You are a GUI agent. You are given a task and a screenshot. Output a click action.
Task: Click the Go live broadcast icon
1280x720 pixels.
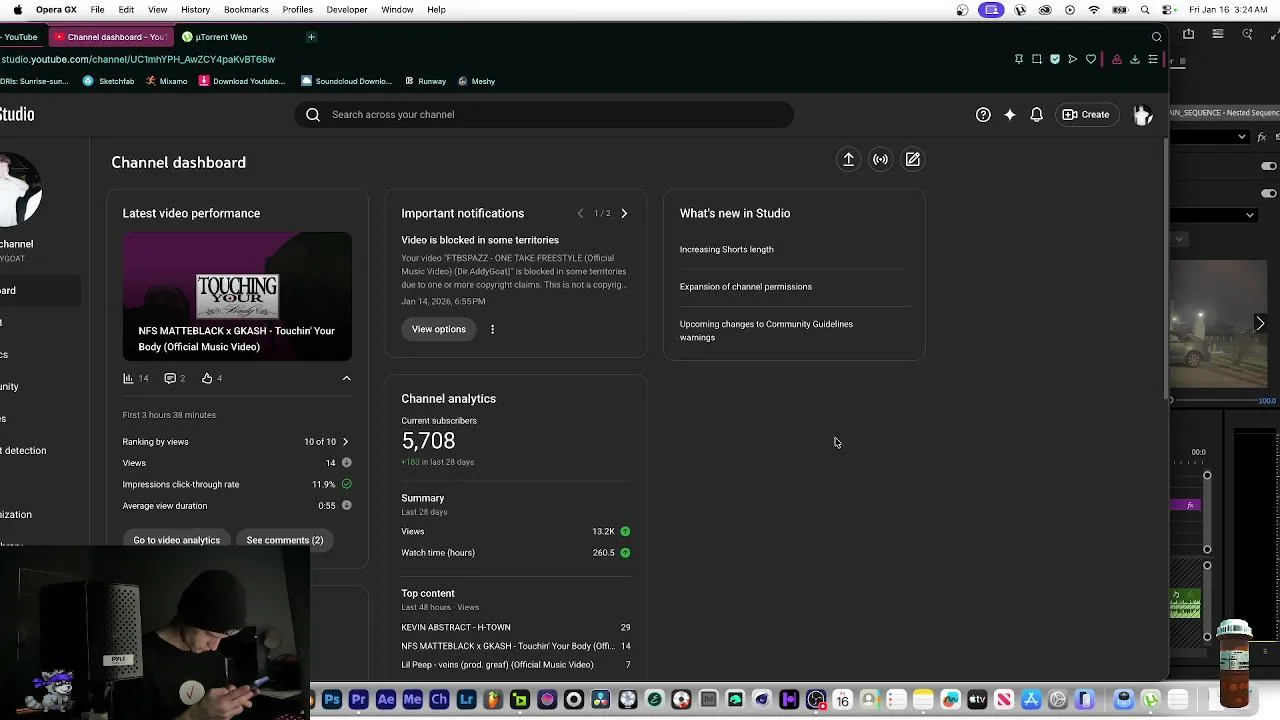click(880, 160)
